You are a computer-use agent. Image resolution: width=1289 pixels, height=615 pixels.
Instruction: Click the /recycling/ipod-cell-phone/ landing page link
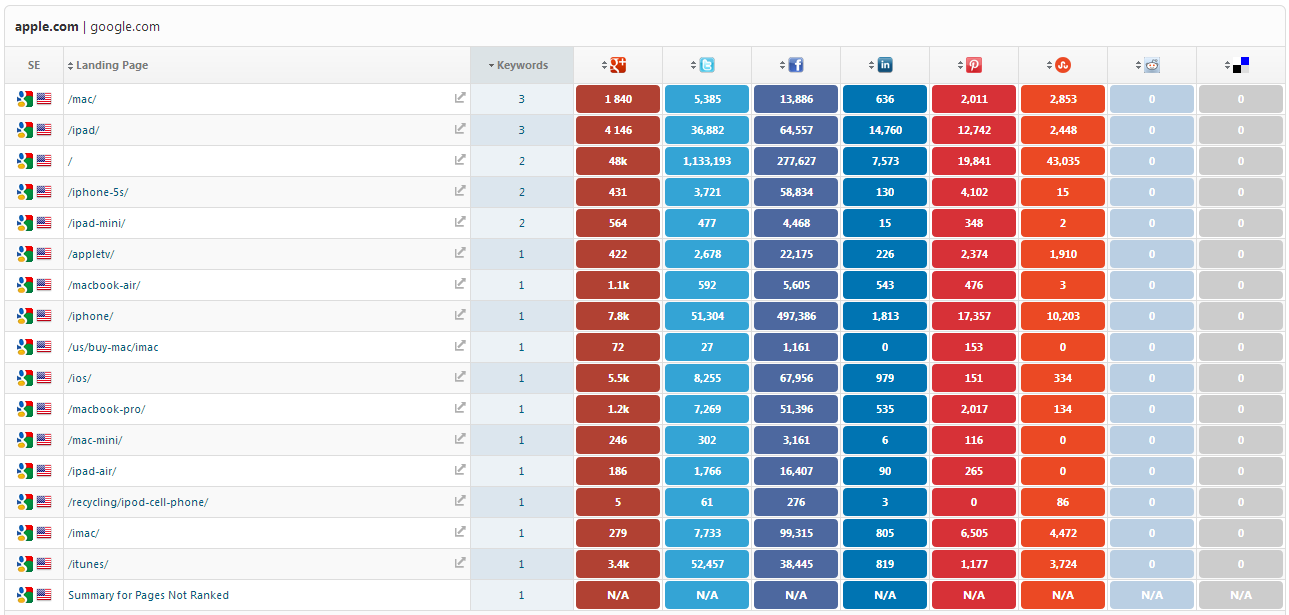(138, 502)
